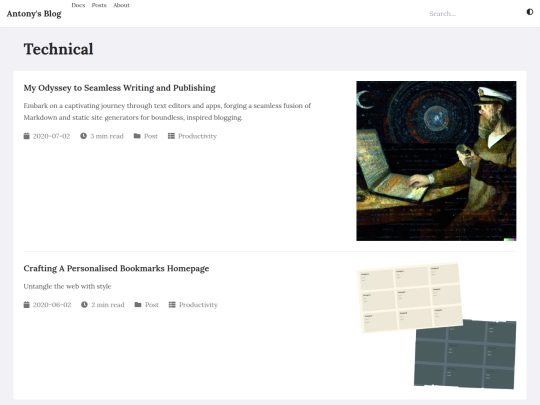
Task: Toggle the dark mode theme switch
Action: coord(530,12)
